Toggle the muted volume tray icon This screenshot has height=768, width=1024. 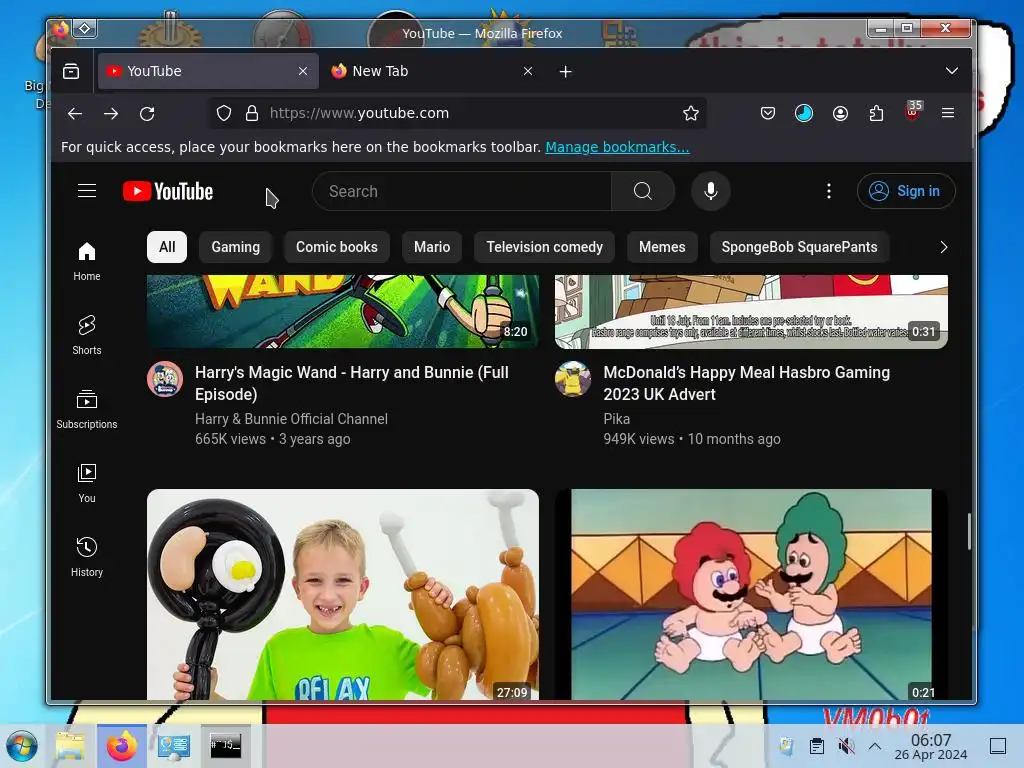pyautogui.click(x=846, y=746)
